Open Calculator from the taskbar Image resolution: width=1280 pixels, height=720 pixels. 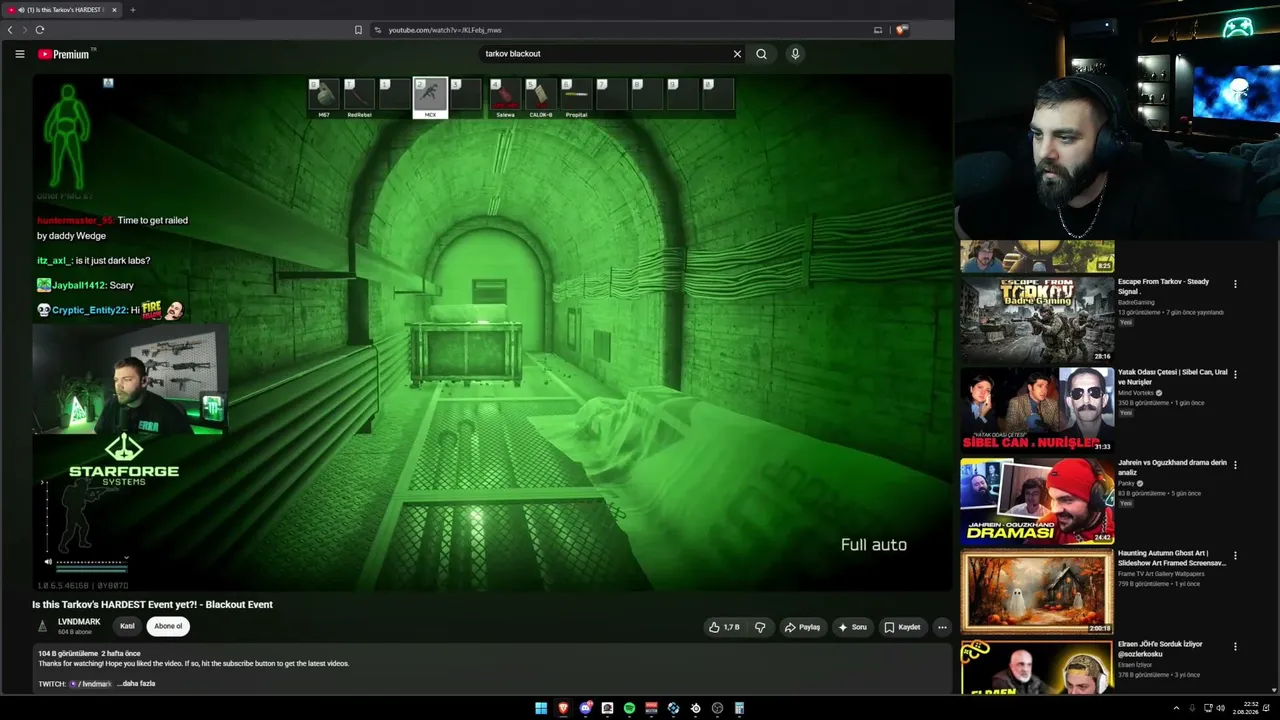tap(739, 708)
